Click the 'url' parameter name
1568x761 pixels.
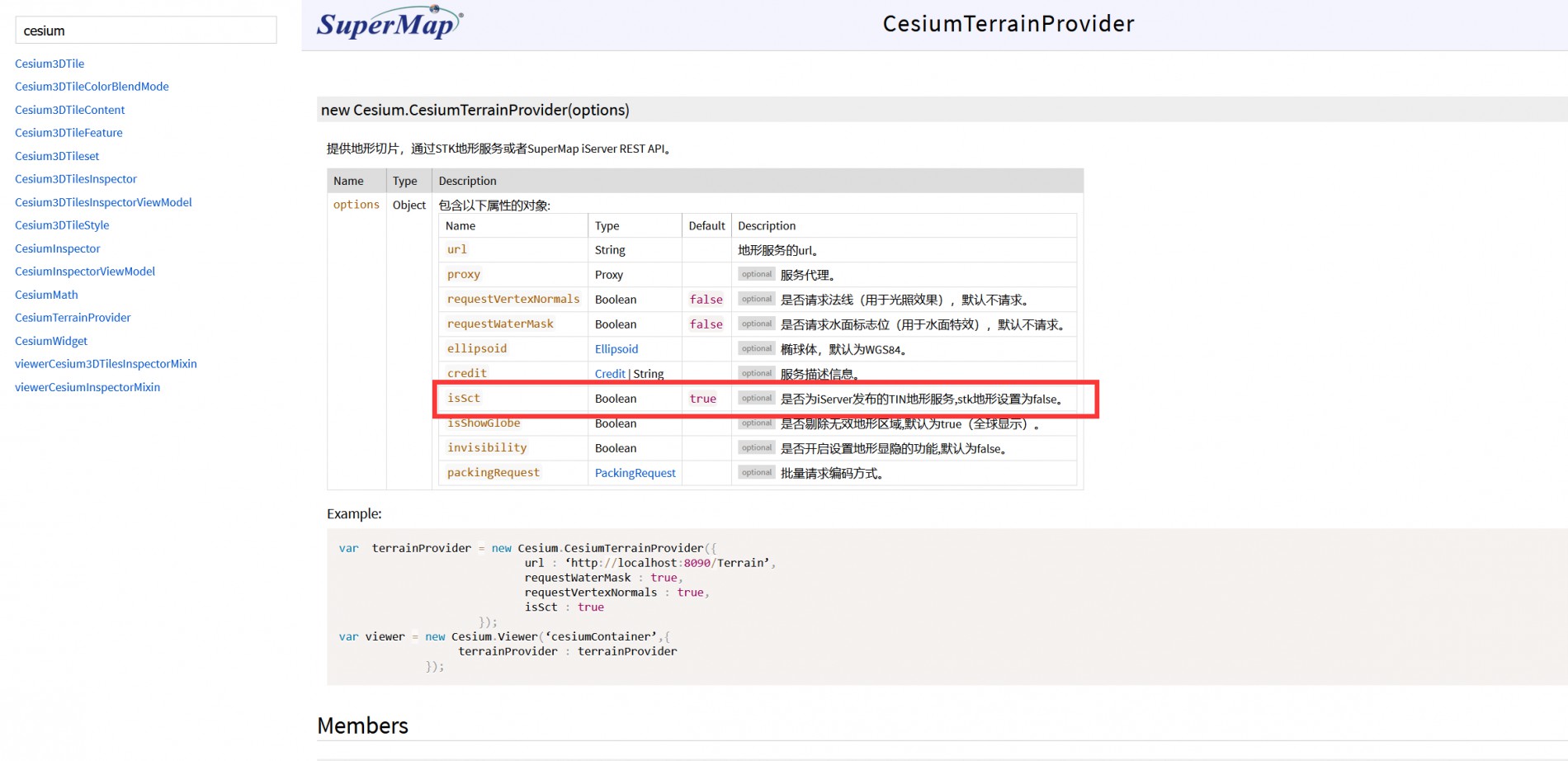[457, 249]
